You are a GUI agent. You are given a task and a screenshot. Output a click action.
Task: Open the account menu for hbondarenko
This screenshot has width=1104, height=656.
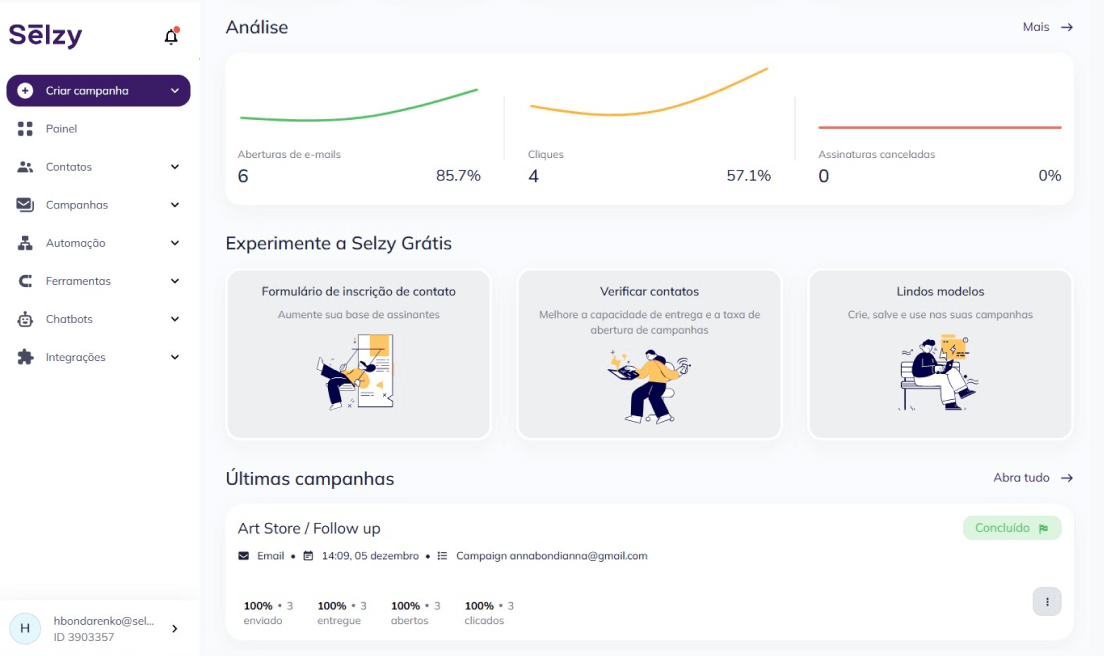(x=99, y=629)
